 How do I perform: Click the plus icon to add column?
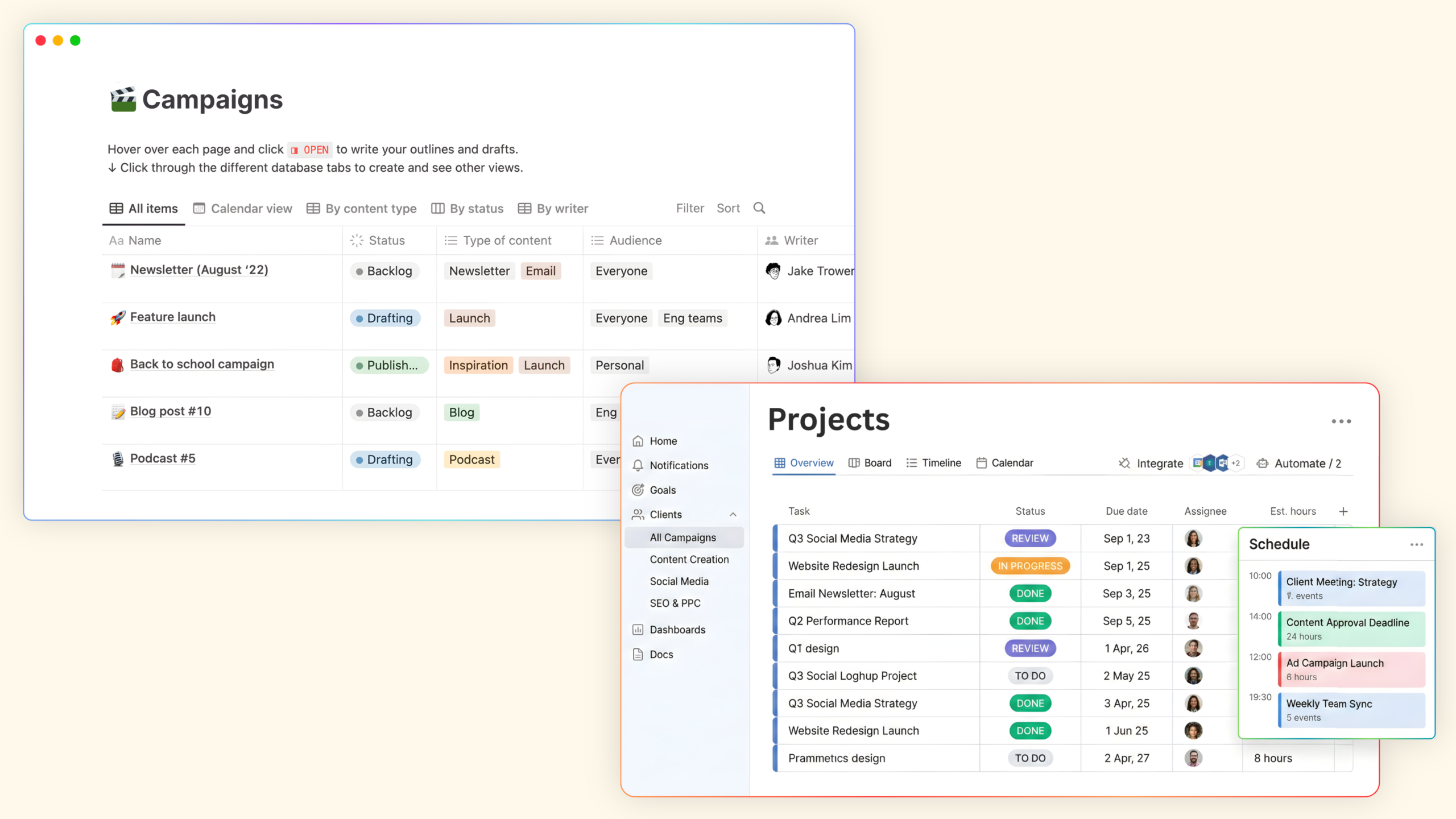[1343, 511]
